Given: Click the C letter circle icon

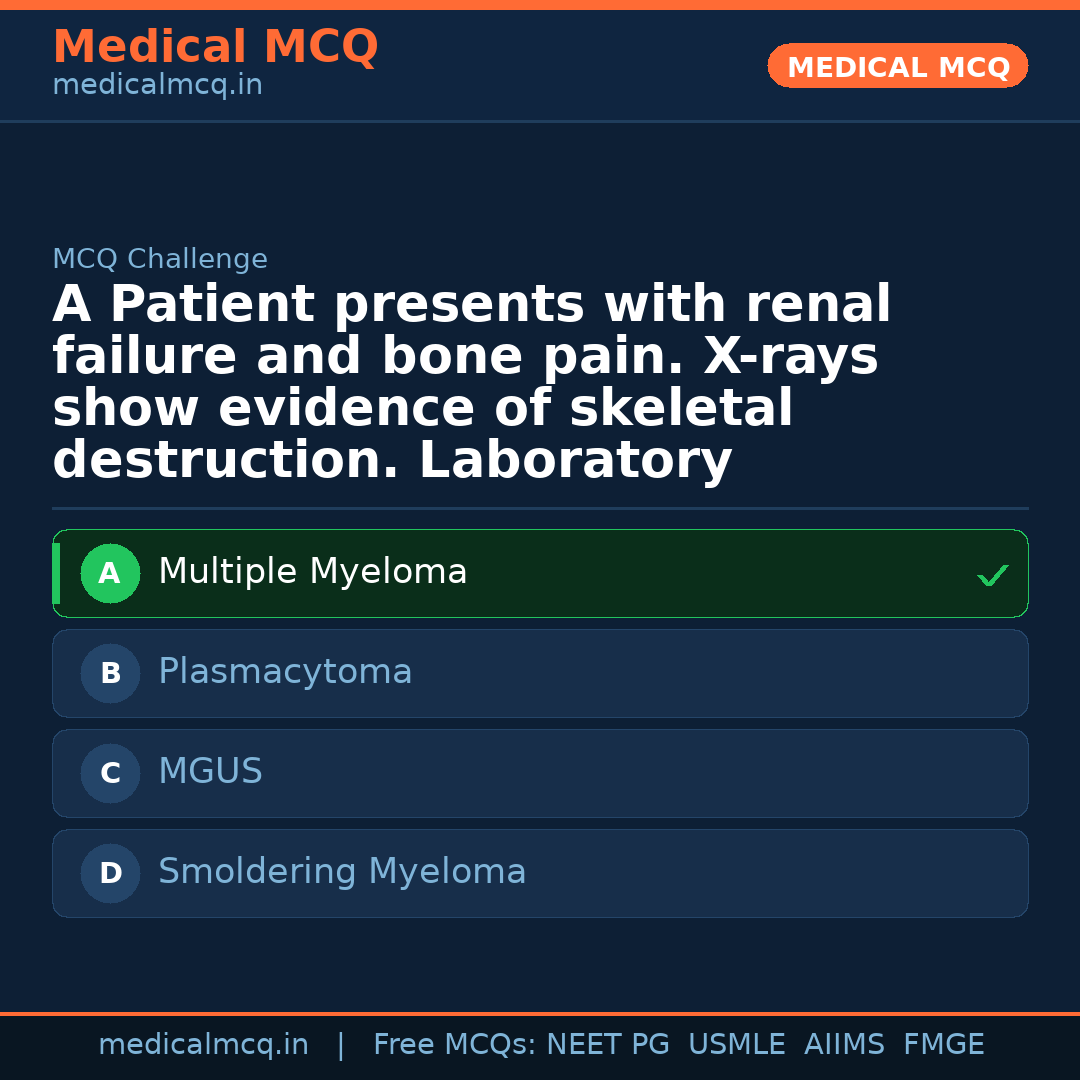Looking at the screenshot, I should pos(110,774).
